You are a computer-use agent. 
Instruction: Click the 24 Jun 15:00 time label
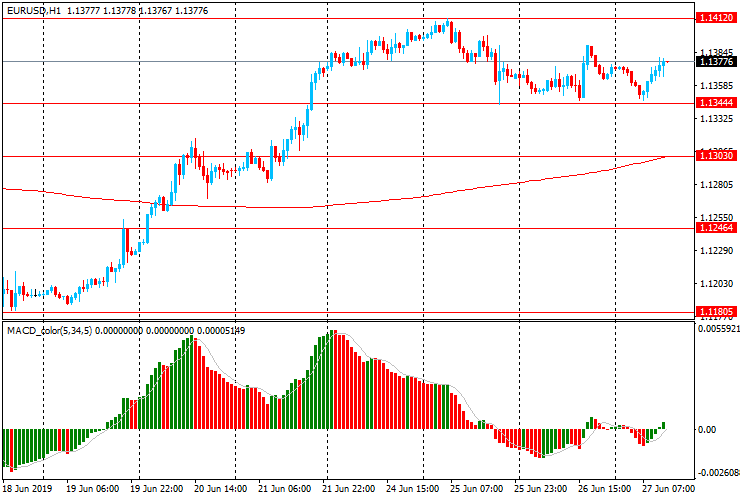(x=413, y=488)
